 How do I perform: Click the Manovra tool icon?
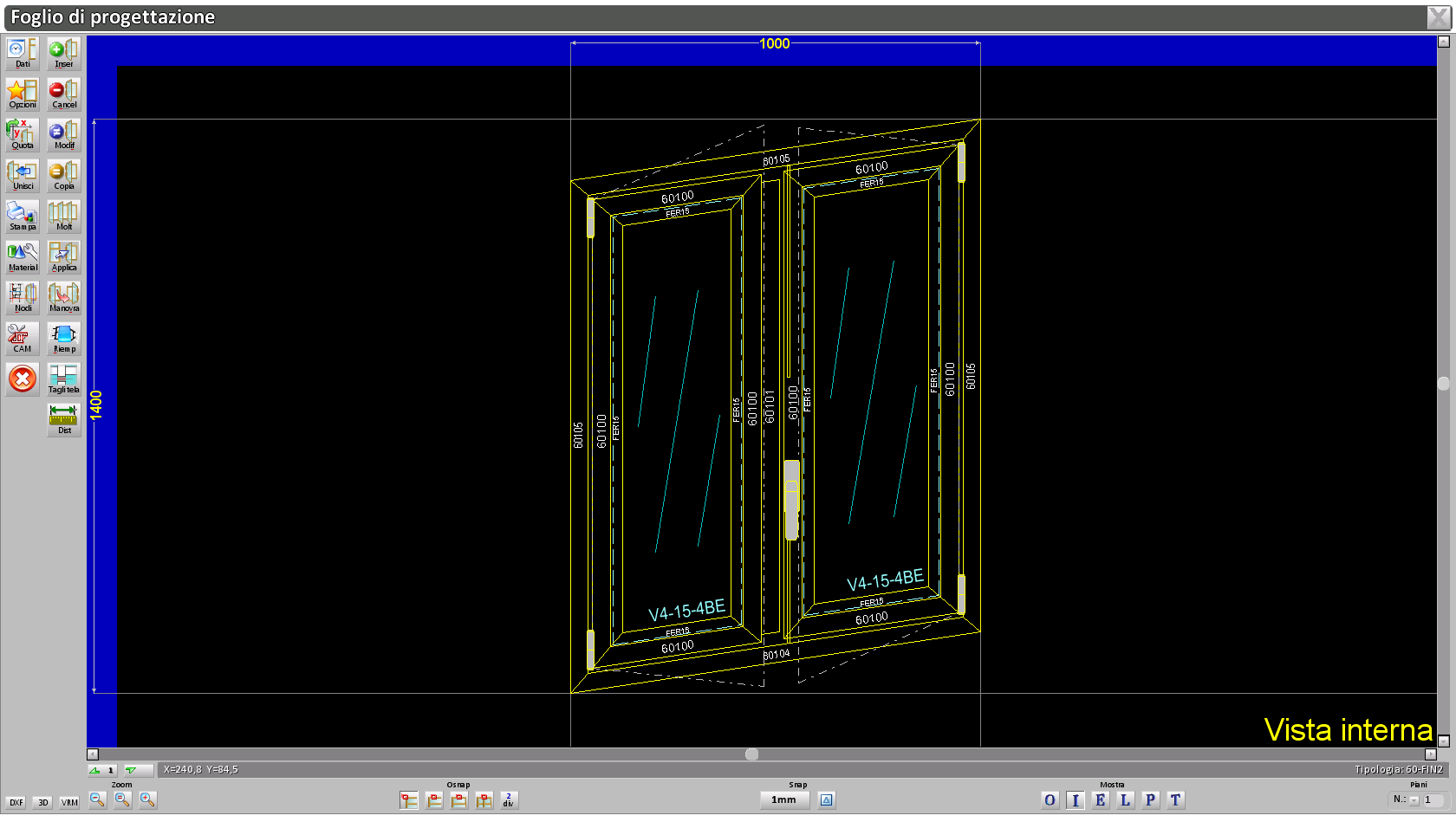[64, 298]
